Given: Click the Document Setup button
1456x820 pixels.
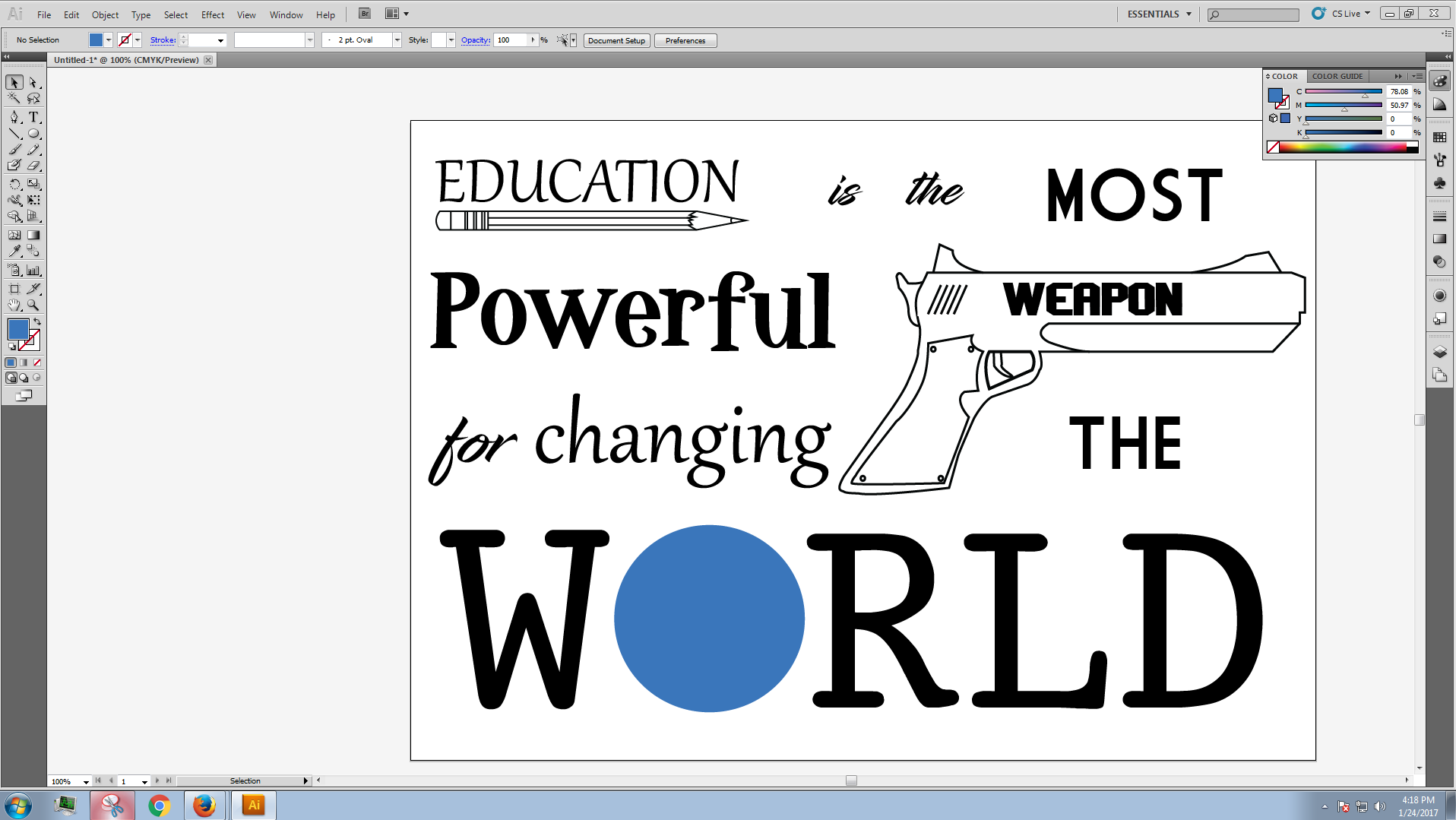Looking at the screenshot, I should pos(616,40).
